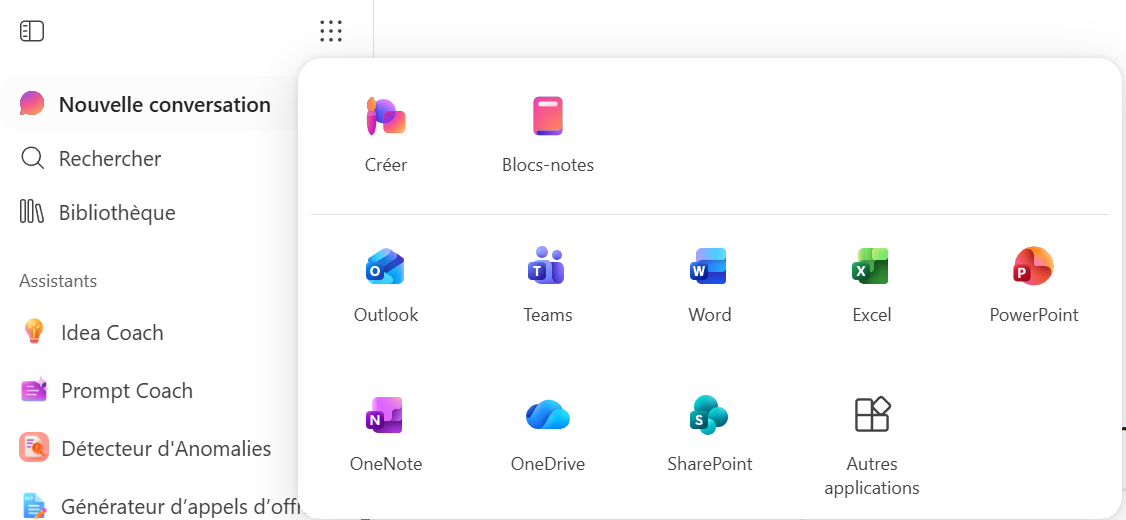Click the Idea Coach lightbulb icon
The width and height of the screenshot is (1126, 520).
click(x=34, y=333)
